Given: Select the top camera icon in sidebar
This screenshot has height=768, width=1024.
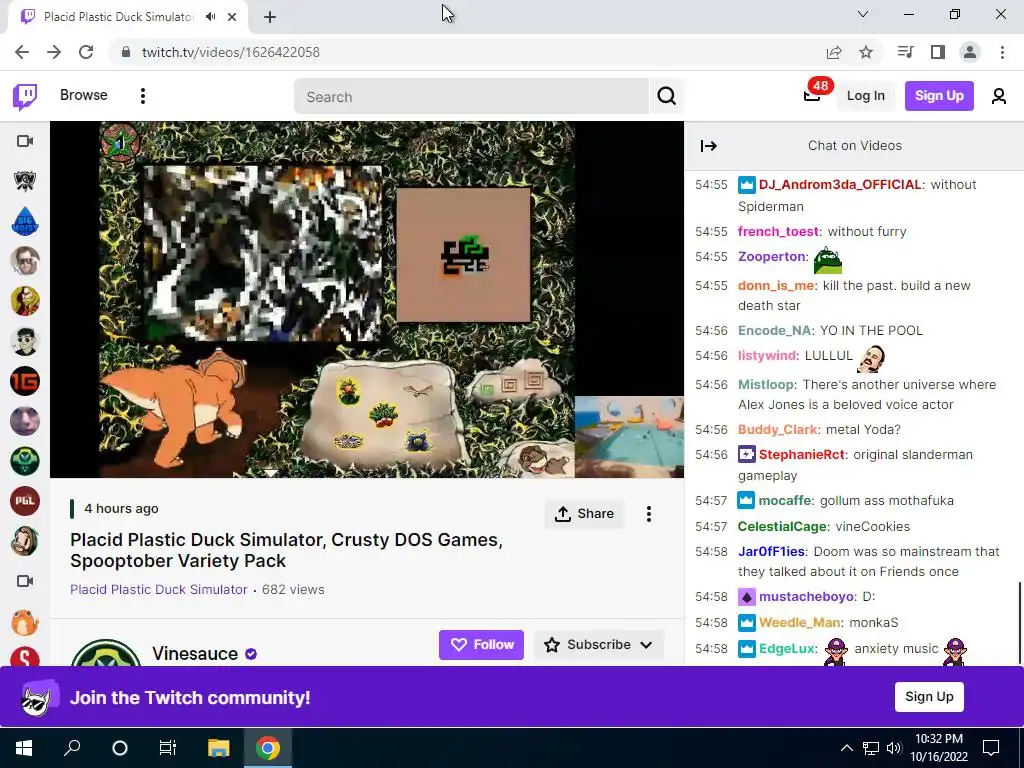Looking at the screenshot, I should point(25,141).
